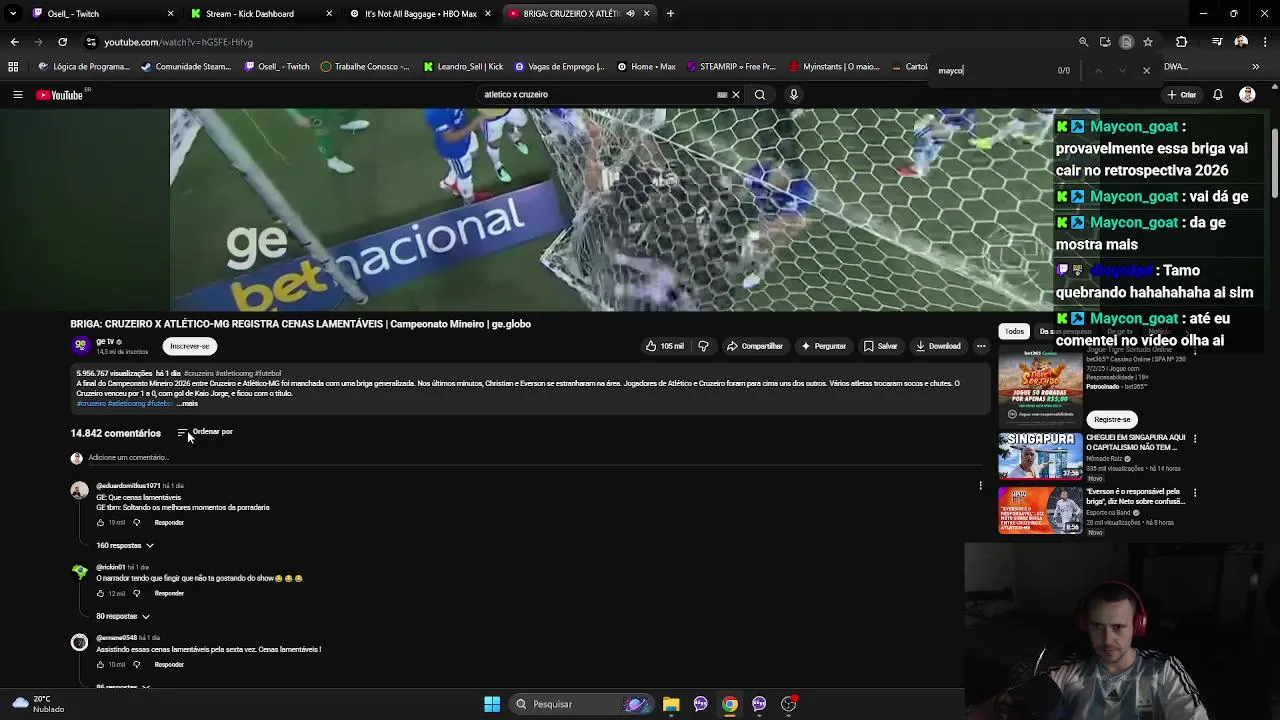This screenshot has height=720, width=1280.
Task: Open Chrome from the taskbar
Action: [x=730, y=704]
